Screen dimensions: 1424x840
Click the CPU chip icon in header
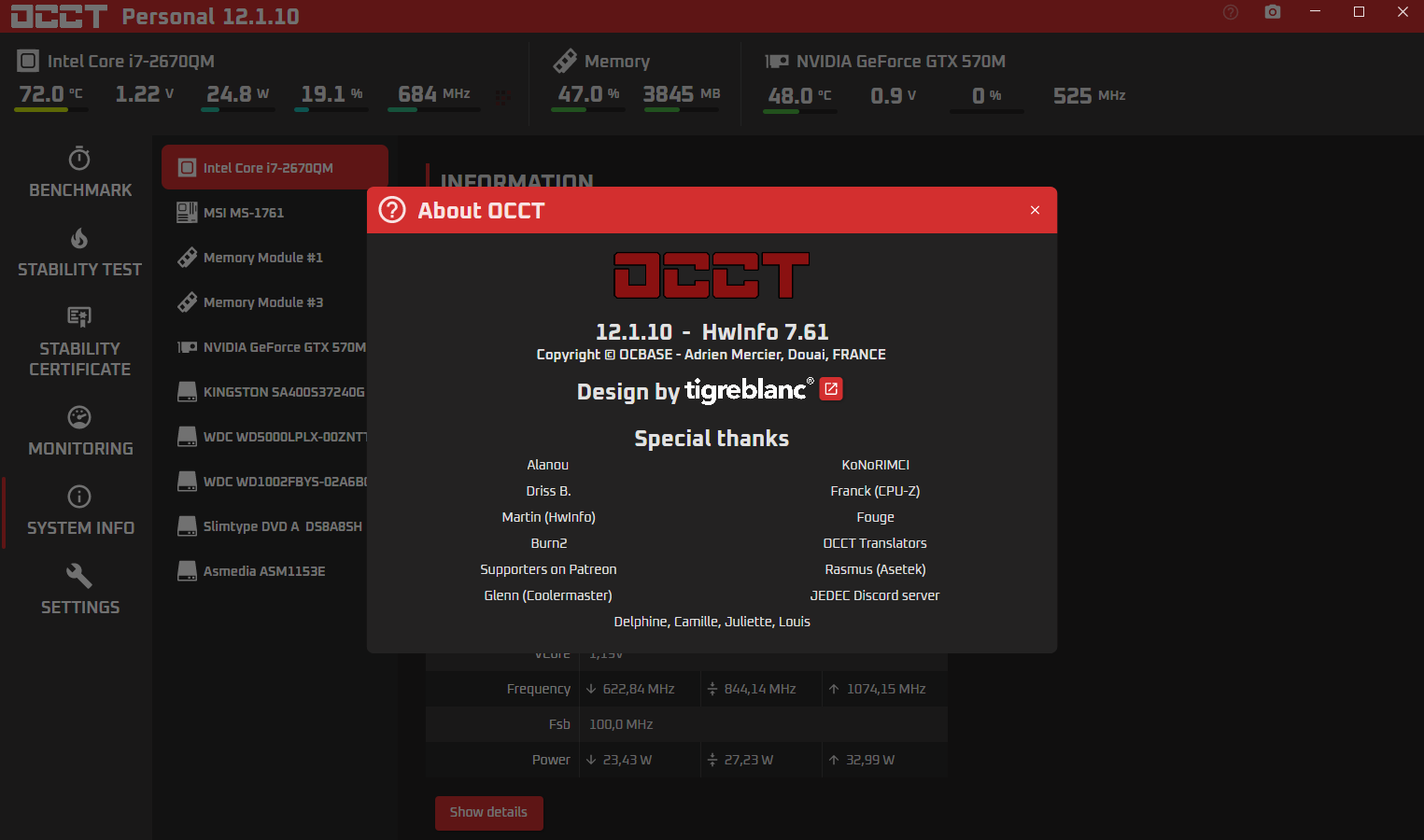click(x=28, y=62)
